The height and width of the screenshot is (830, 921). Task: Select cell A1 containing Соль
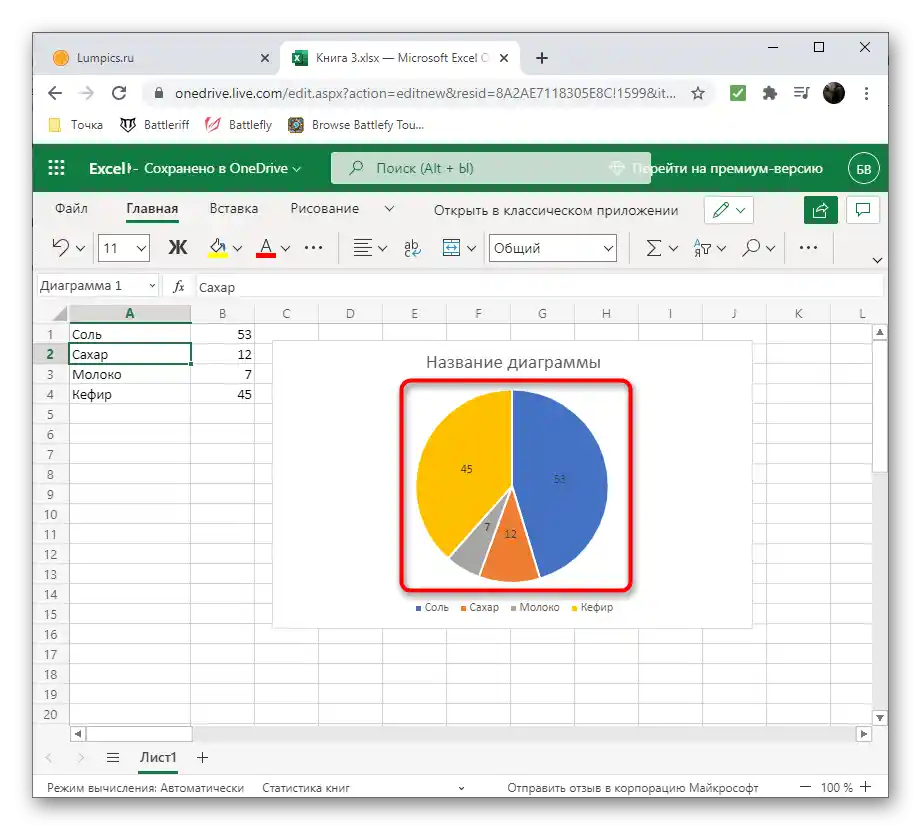130,334
